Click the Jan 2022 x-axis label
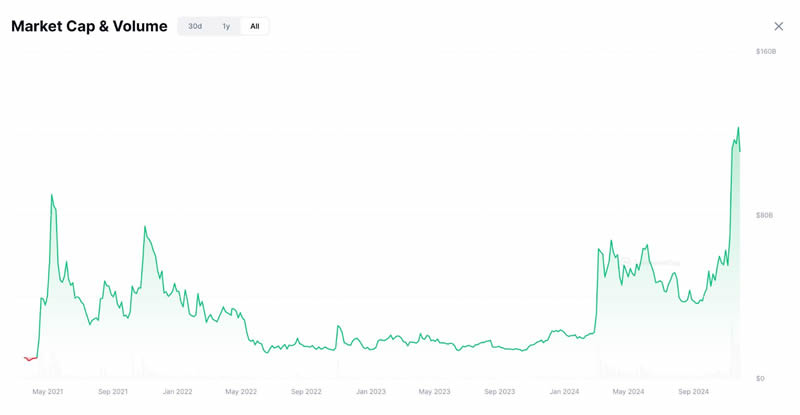 pos(177,392)
